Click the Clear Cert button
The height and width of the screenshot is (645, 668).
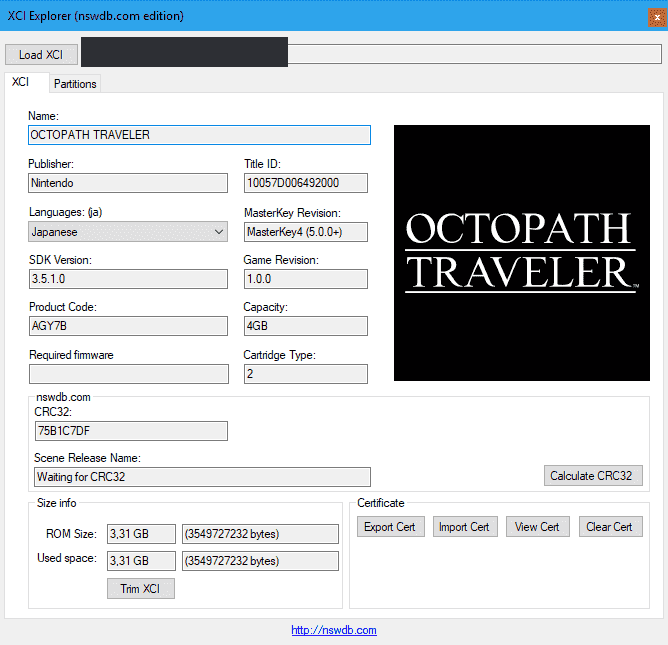point(610,527)
